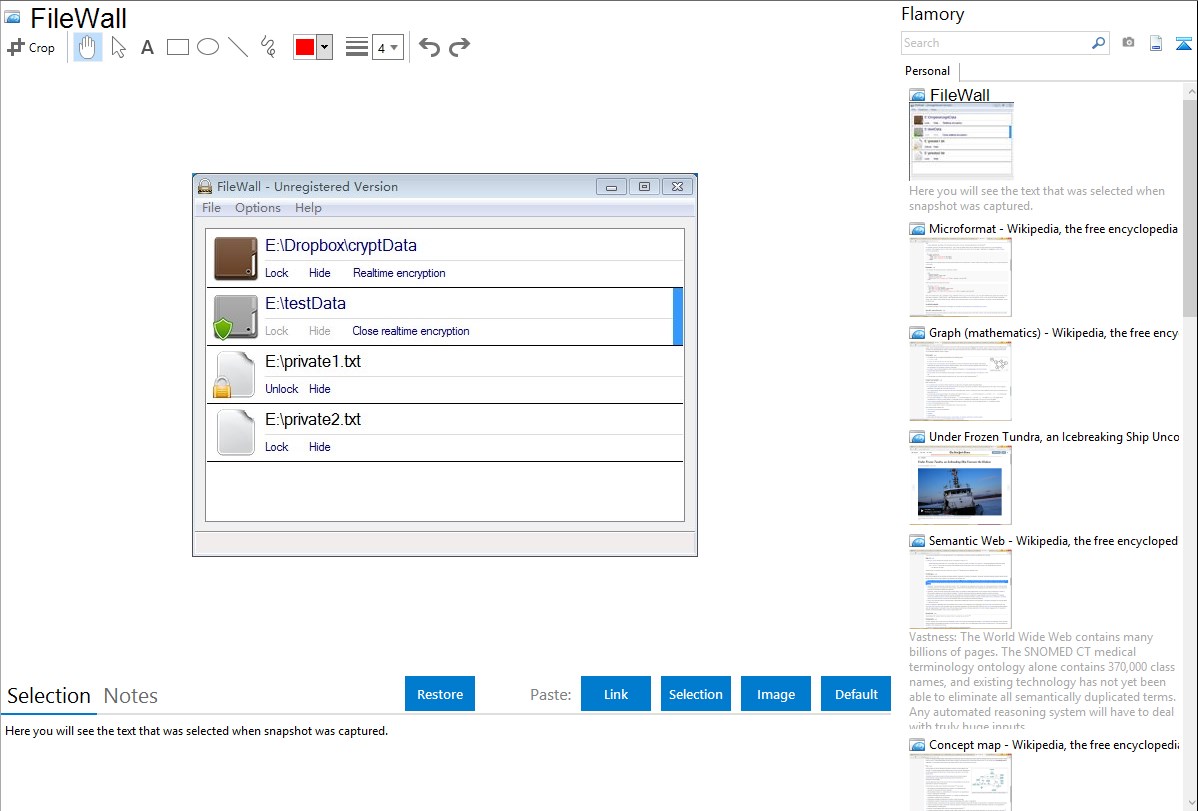Click the private2.txt file icon
Screen dimensions: 1198x811
pos(235,433)
